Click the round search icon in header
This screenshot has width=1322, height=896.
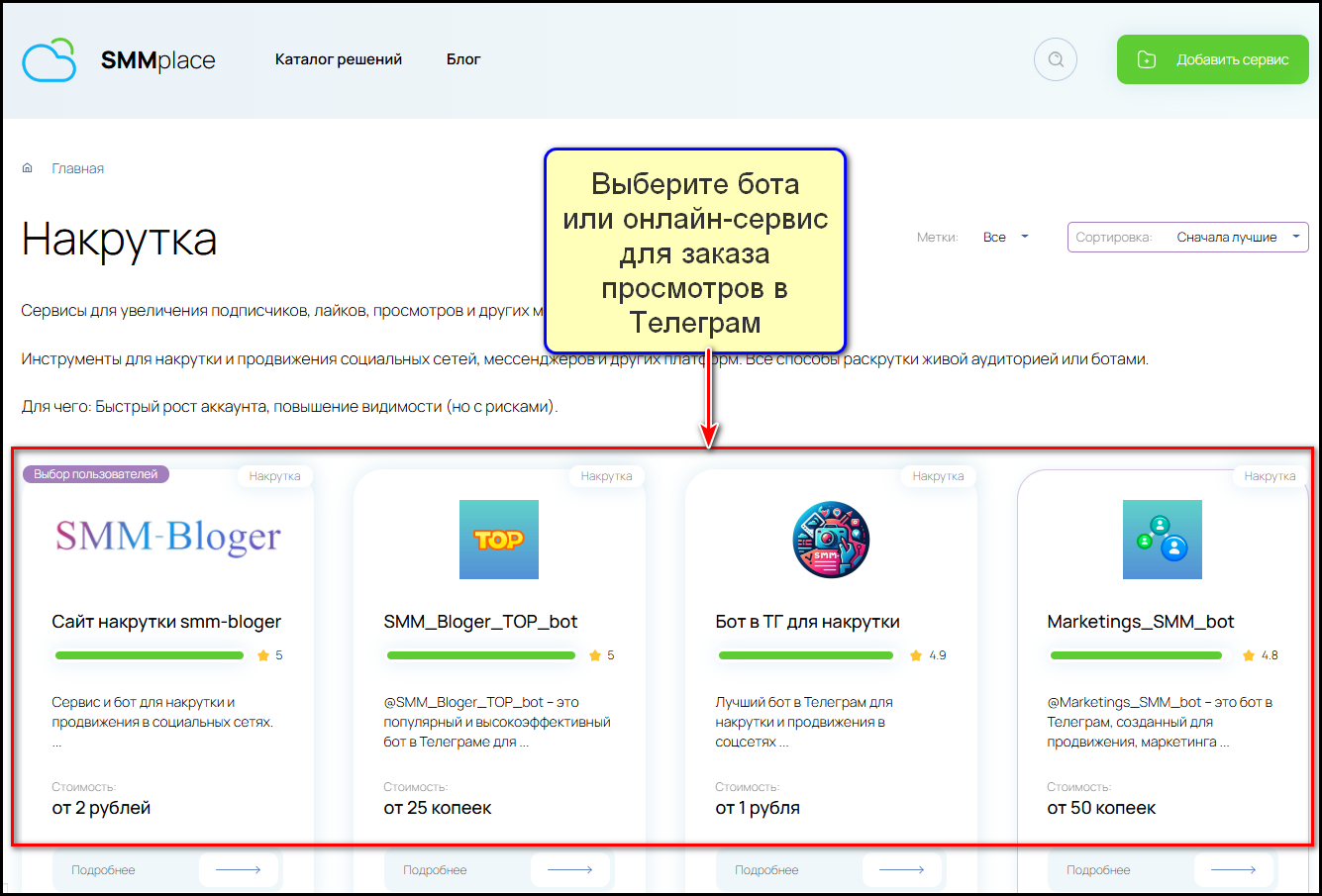pos(1056,59)
